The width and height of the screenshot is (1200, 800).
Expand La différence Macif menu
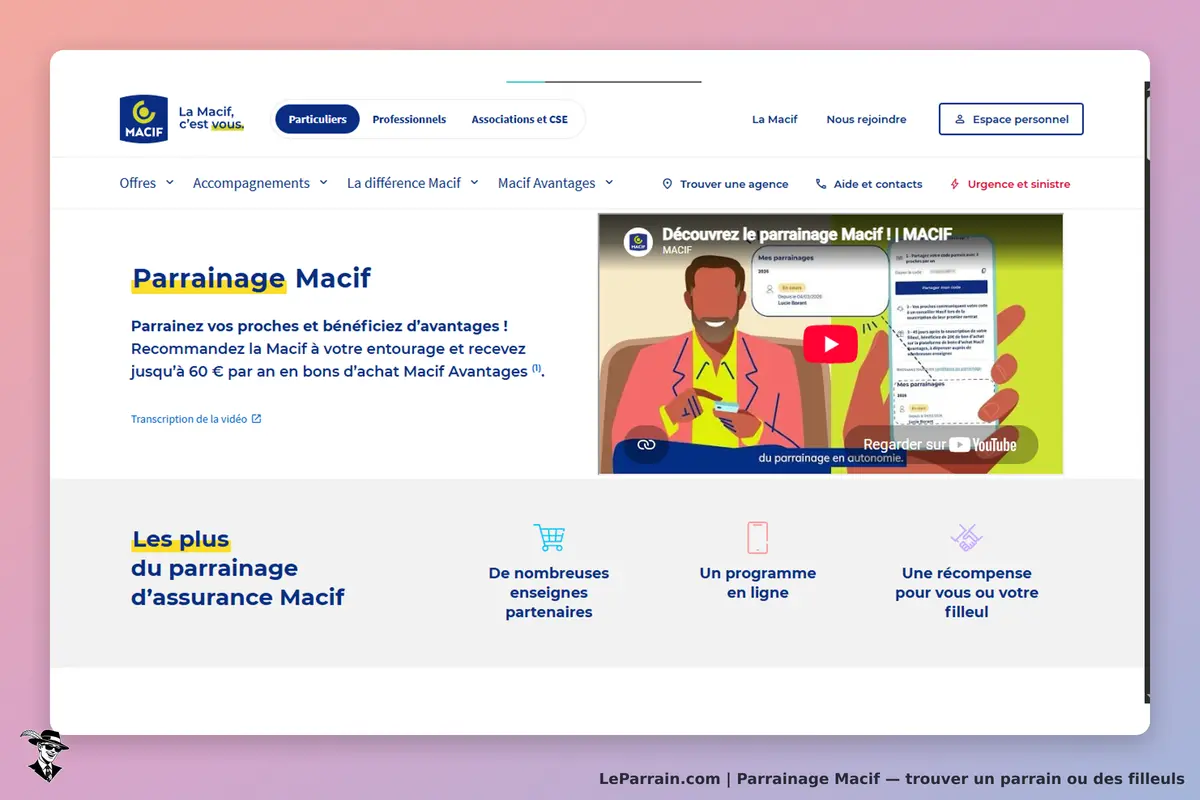click(412, 183)
